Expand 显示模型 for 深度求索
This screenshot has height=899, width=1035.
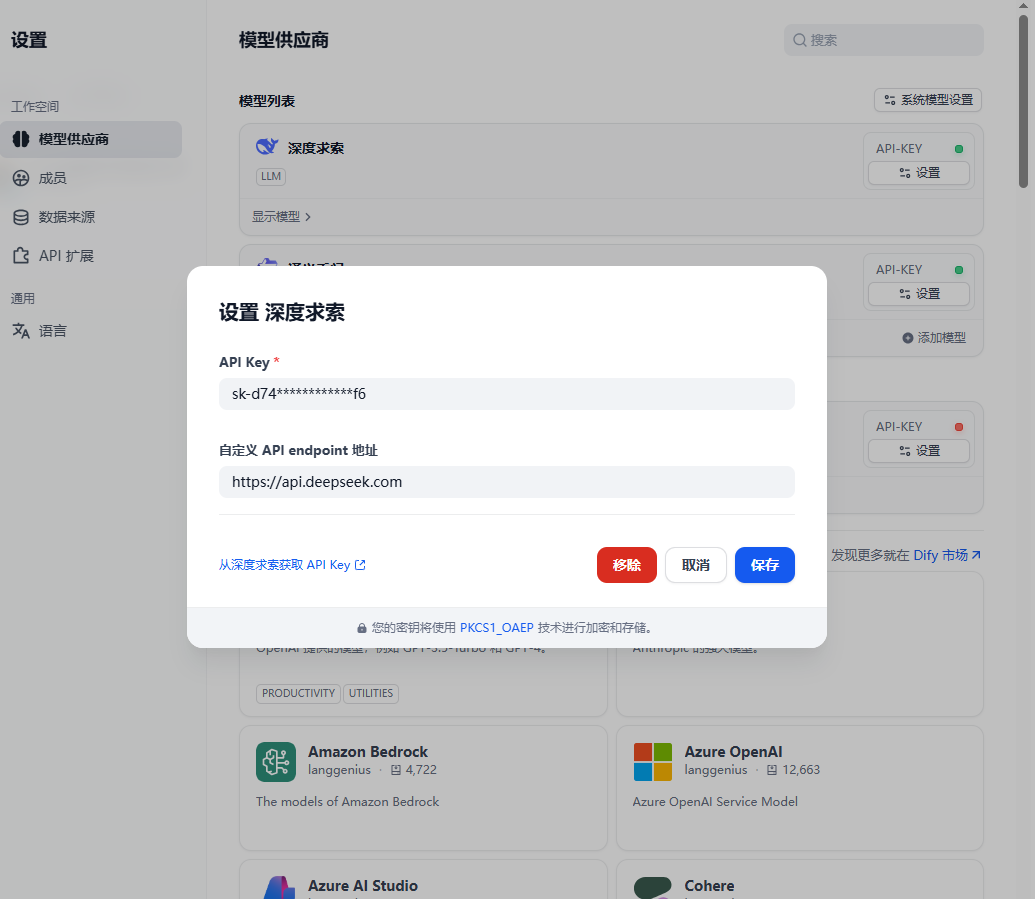click(281, 216)
